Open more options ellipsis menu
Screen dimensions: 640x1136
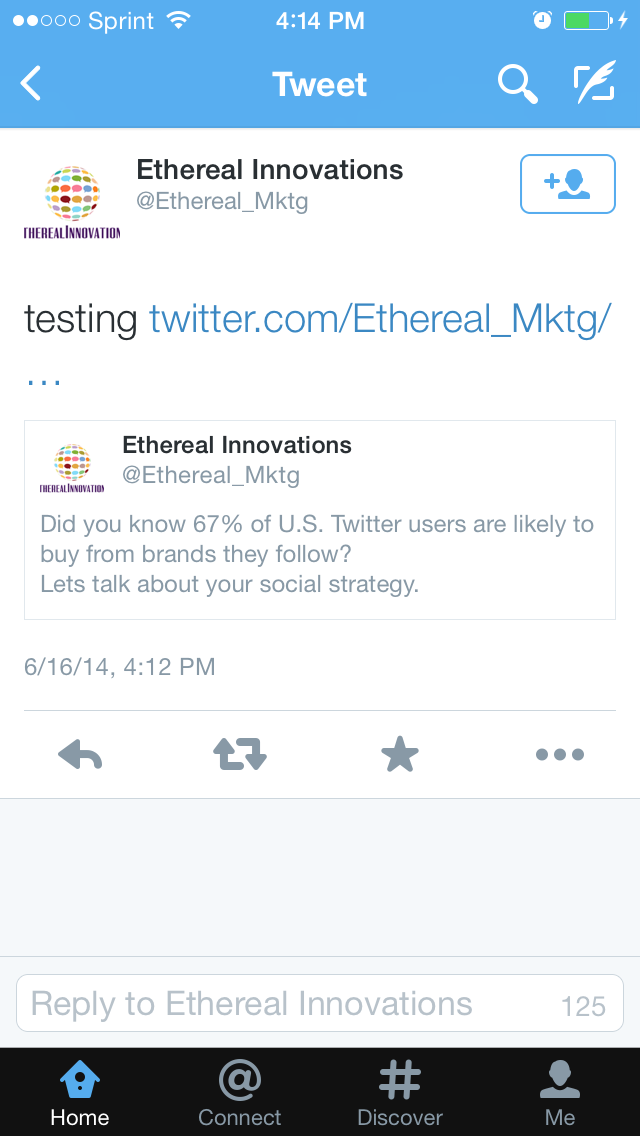click(560, 755)
